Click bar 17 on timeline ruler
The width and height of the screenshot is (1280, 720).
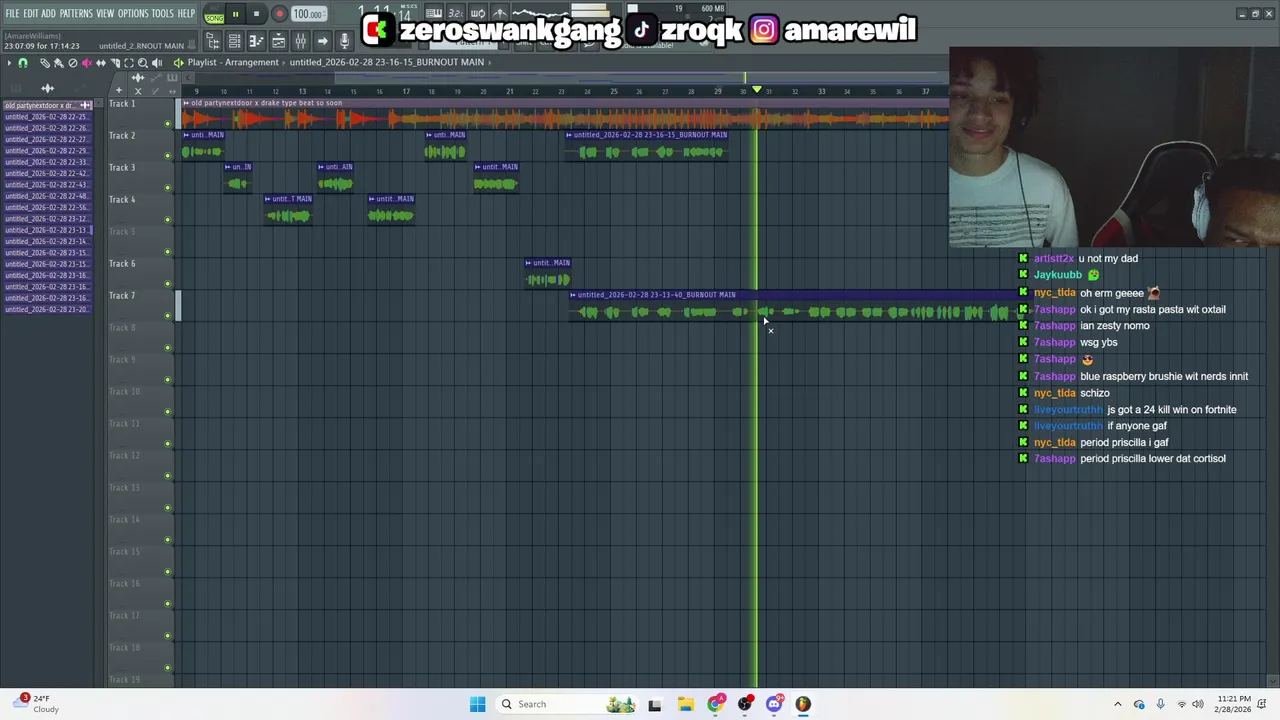[405, 91]
